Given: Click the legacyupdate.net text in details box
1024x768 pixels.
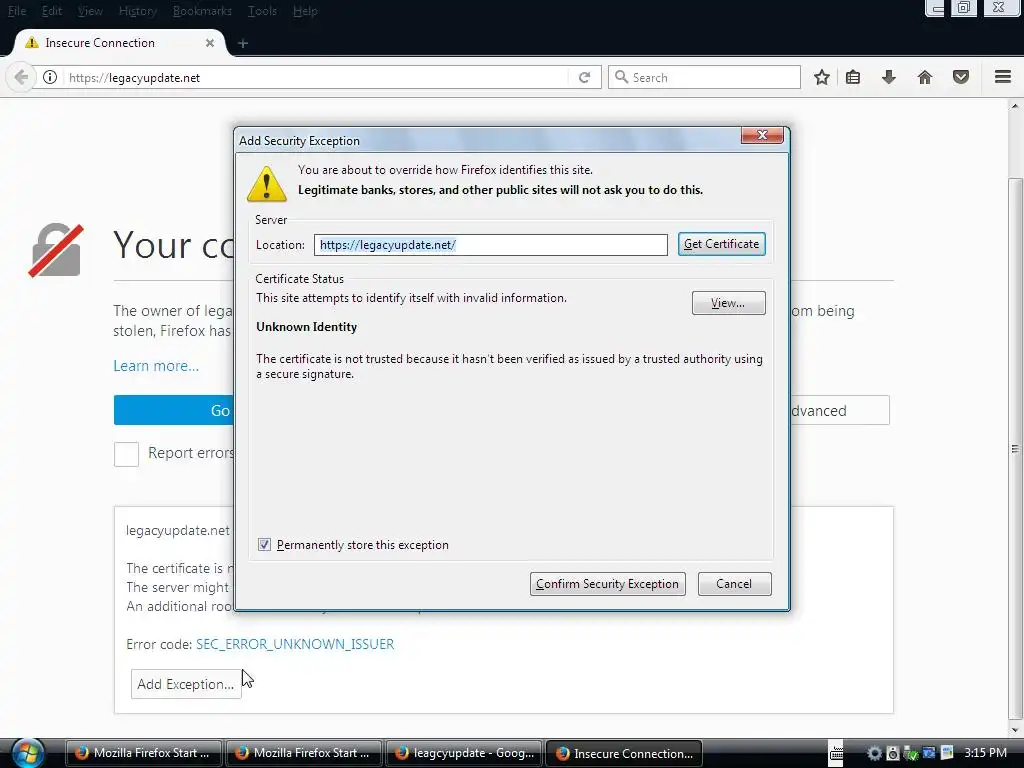Looking at the screenshot, I should [178, 530].
